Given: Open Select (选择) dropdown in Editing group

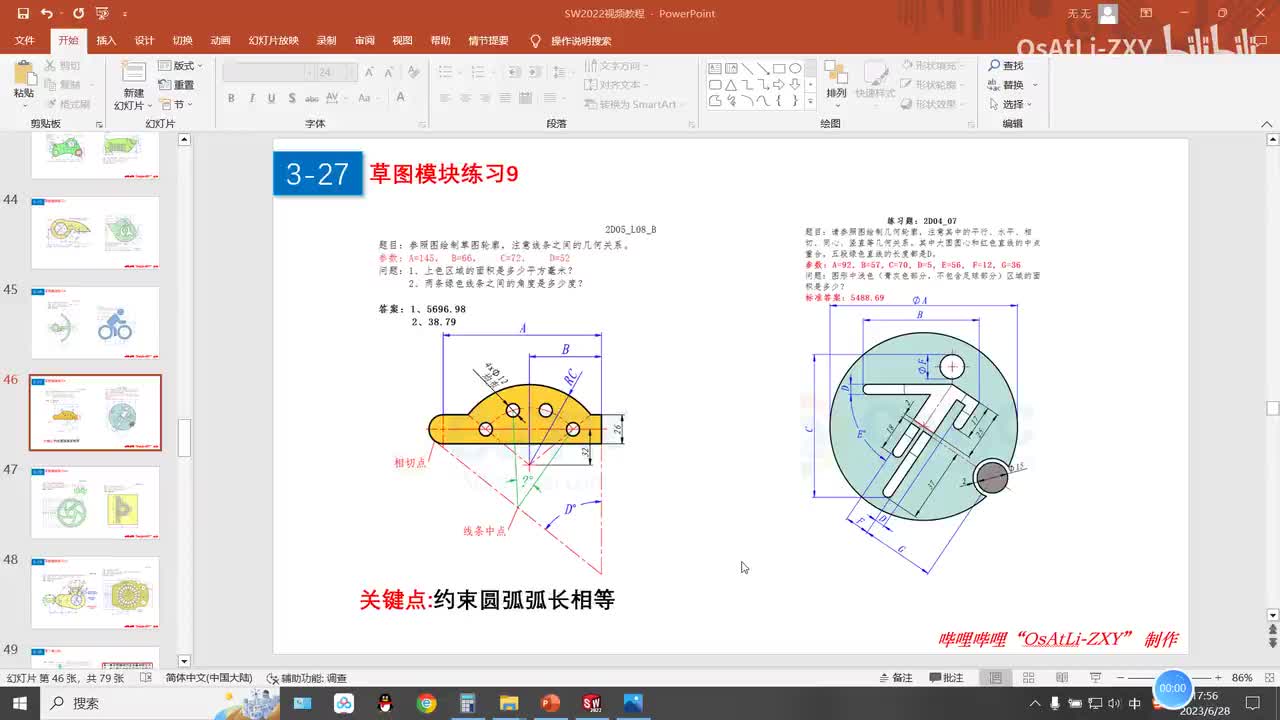Looking at the screenshot, I should (1010, 104).
